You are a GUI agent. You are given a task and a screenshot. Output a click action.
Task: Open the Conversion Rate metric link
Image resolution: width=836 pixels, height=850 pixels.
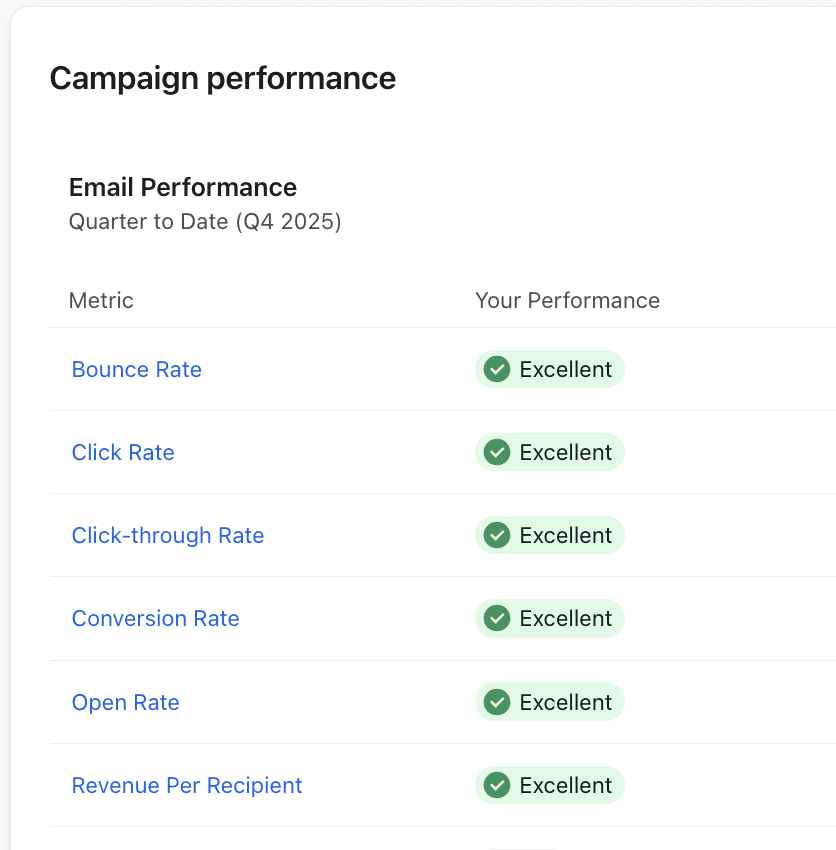tap(156, 619)
